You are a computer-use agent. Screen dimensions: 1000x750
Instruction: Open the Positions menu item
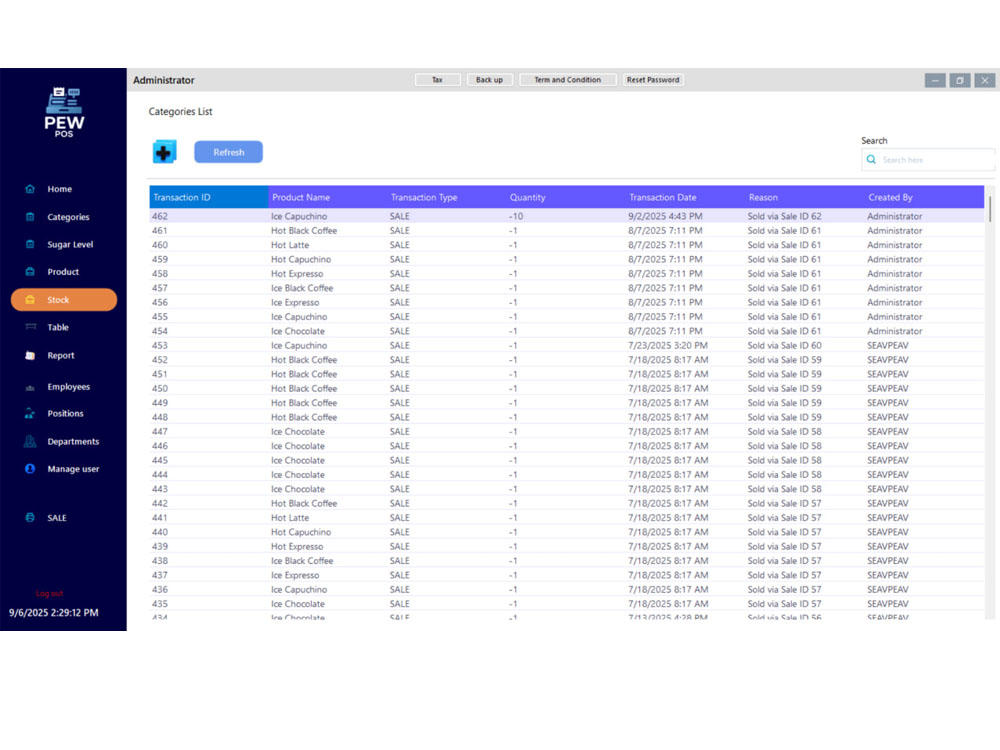[x=65, y=413]
